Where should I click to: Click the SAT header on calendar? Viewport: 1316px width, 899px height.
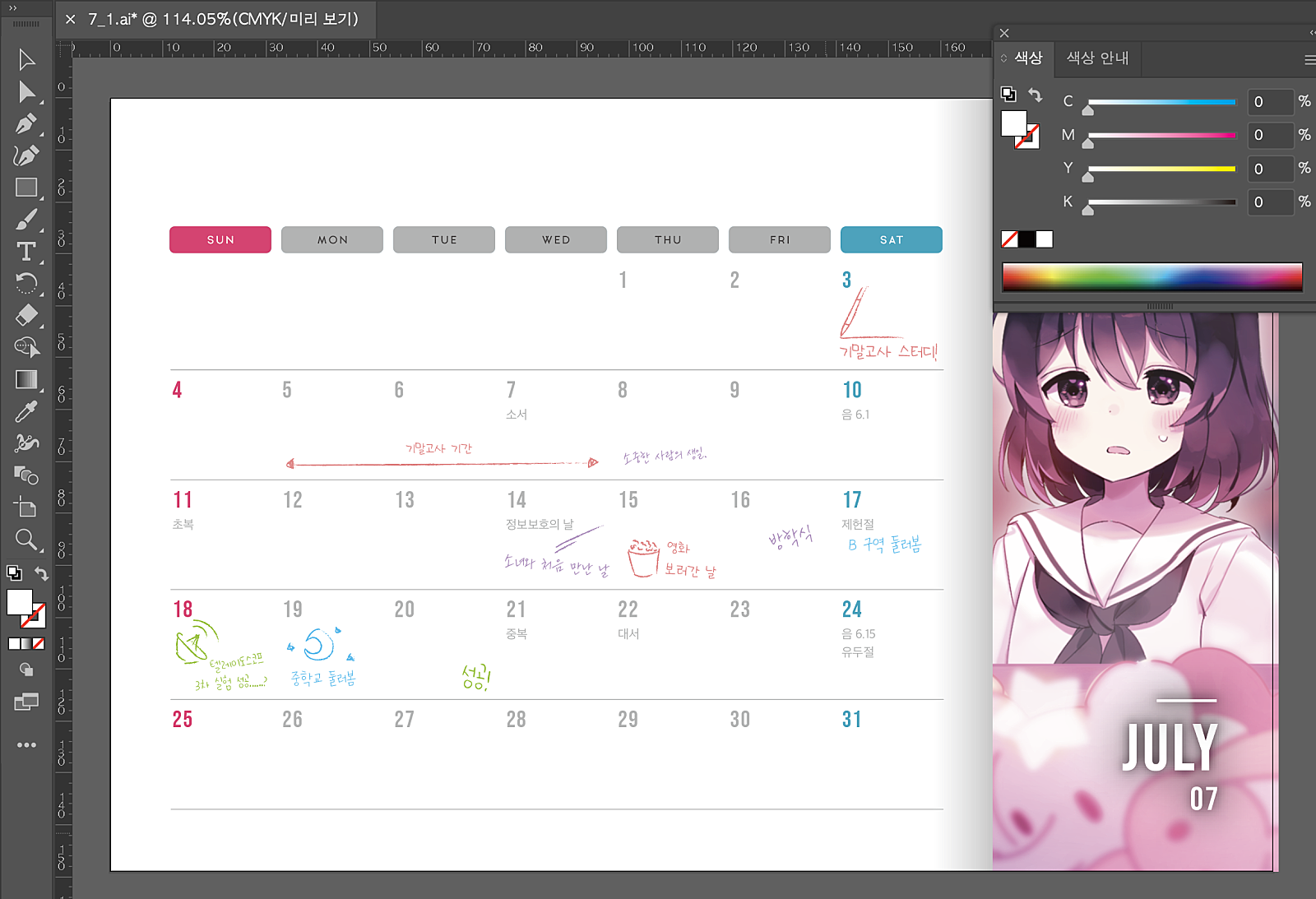892,239
